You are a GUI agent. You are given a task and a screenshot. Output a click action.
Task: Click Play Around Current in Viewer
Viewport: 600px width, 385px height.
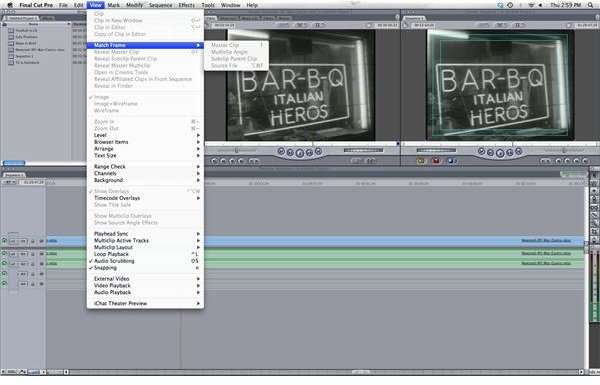pos(309,153)
